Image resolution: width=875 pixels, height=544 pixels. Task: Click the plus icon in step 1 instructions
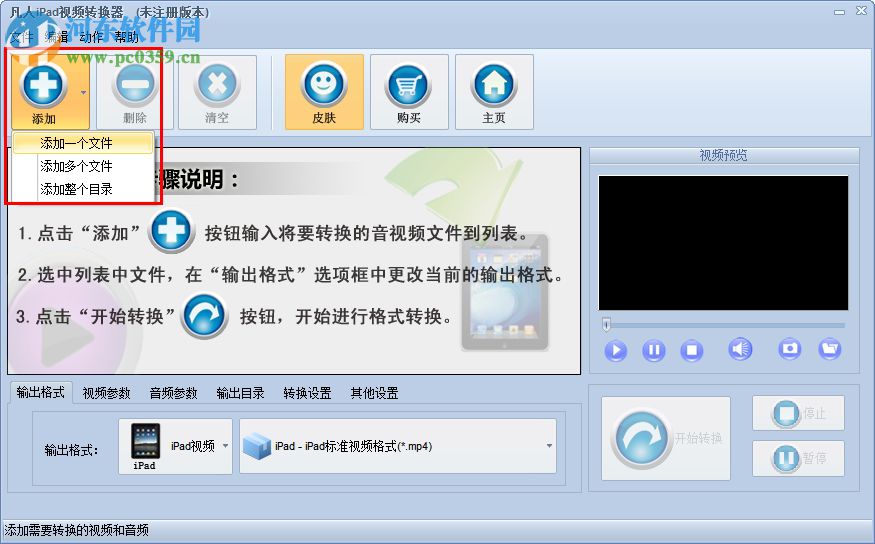pos(171,230)
